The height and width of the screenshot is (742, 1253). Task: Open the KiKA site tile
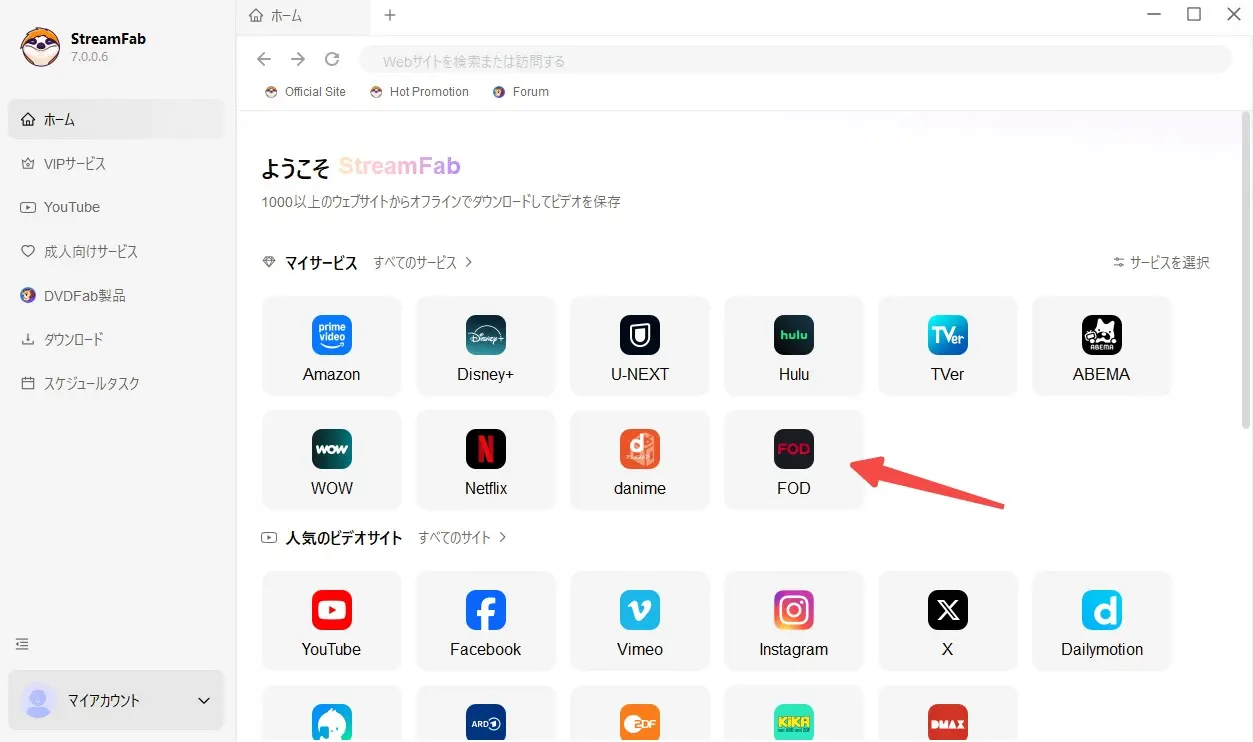793,714
